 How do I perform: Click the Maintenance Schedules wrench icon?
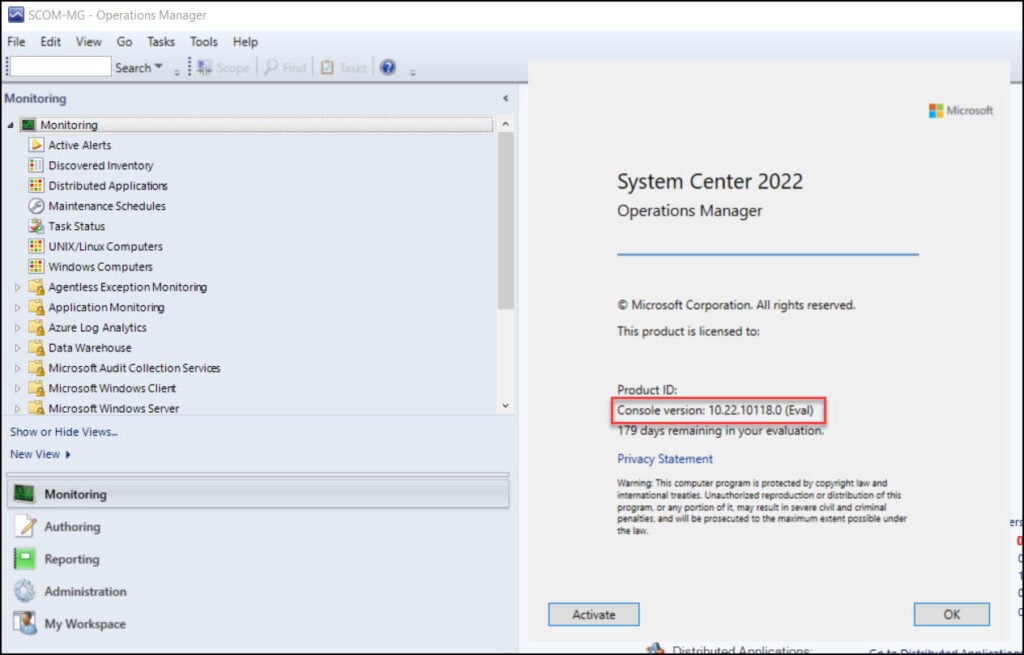[36, 206]
